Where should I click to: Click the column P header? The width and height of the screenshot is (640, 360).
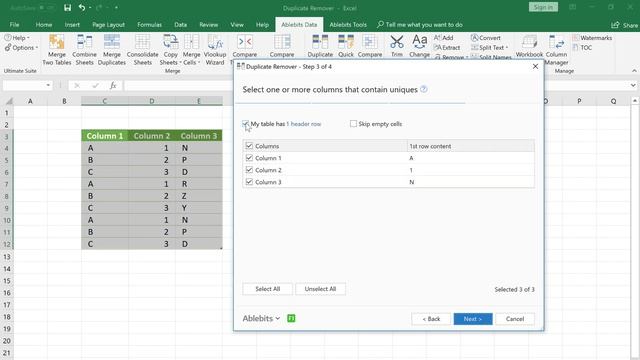579,101
